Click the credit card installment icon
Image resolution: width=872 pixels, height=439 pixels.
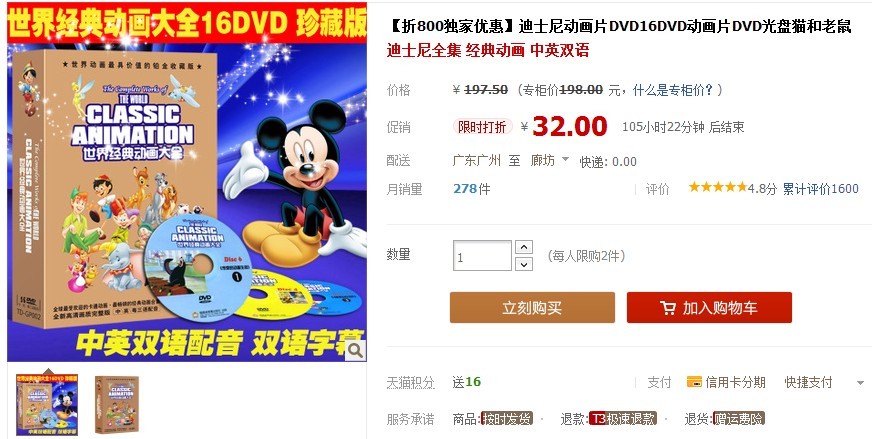[694, 382]
